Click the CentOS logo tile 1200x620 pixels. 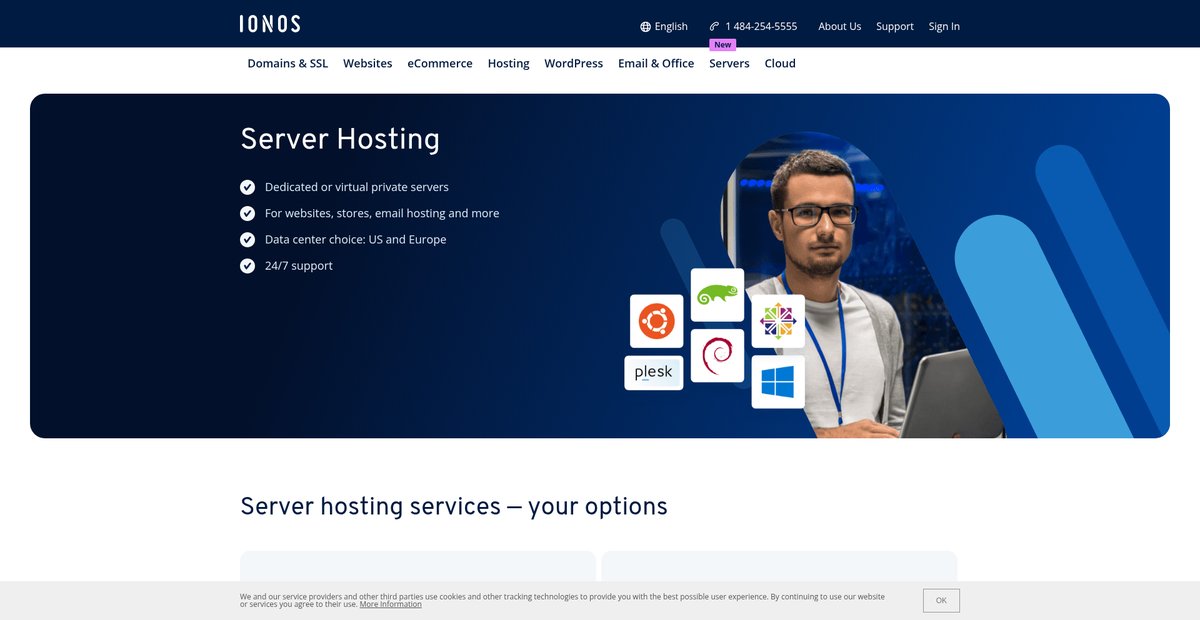coord(778,321)
